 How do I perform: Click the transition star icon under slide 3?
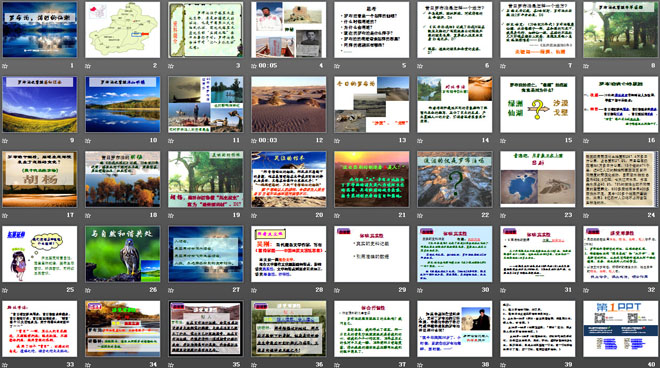pyautogui.click(x=171, y=66)
